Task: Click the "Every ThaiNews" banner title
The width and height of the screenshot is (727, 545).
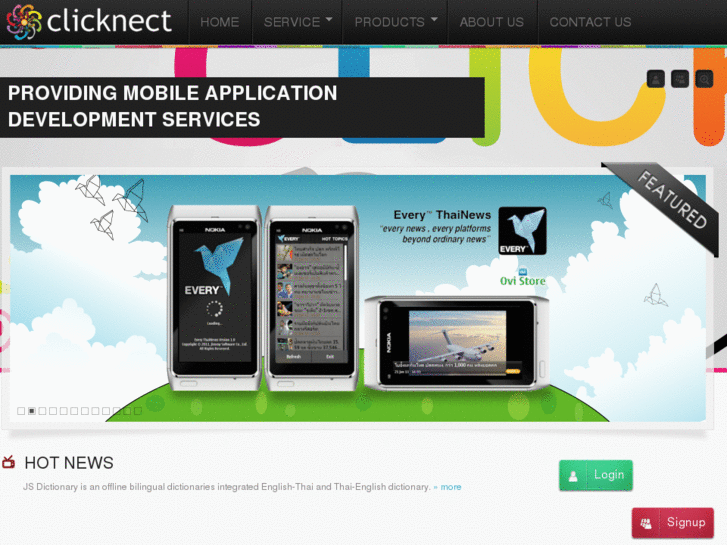Action: click(x=442, y=215)
